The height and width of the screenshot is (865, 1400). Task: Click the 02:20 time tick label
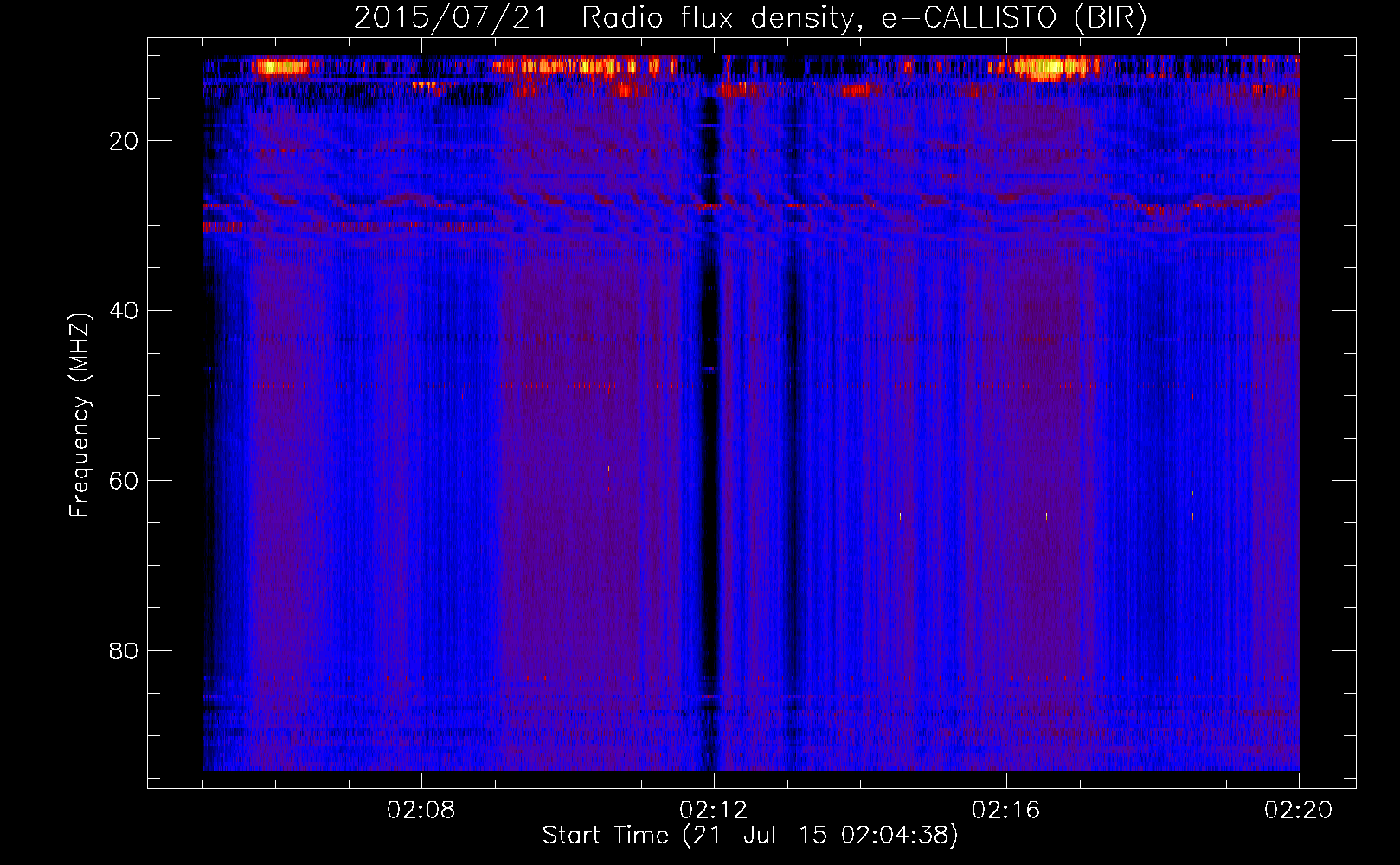(1299, 811)
